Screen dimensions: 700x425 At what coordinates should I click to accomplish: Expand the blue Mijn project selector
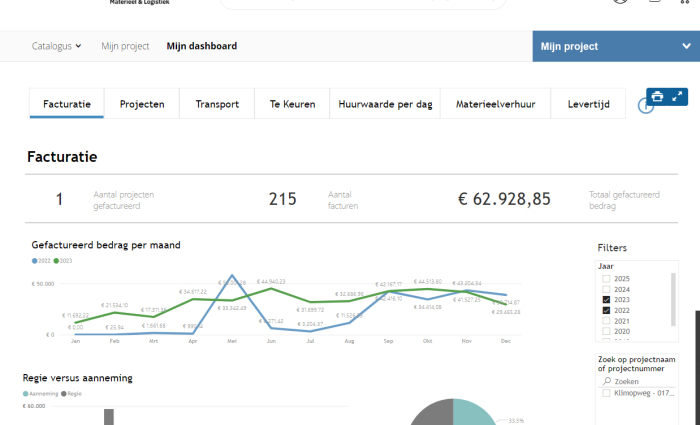click(616, 46)
